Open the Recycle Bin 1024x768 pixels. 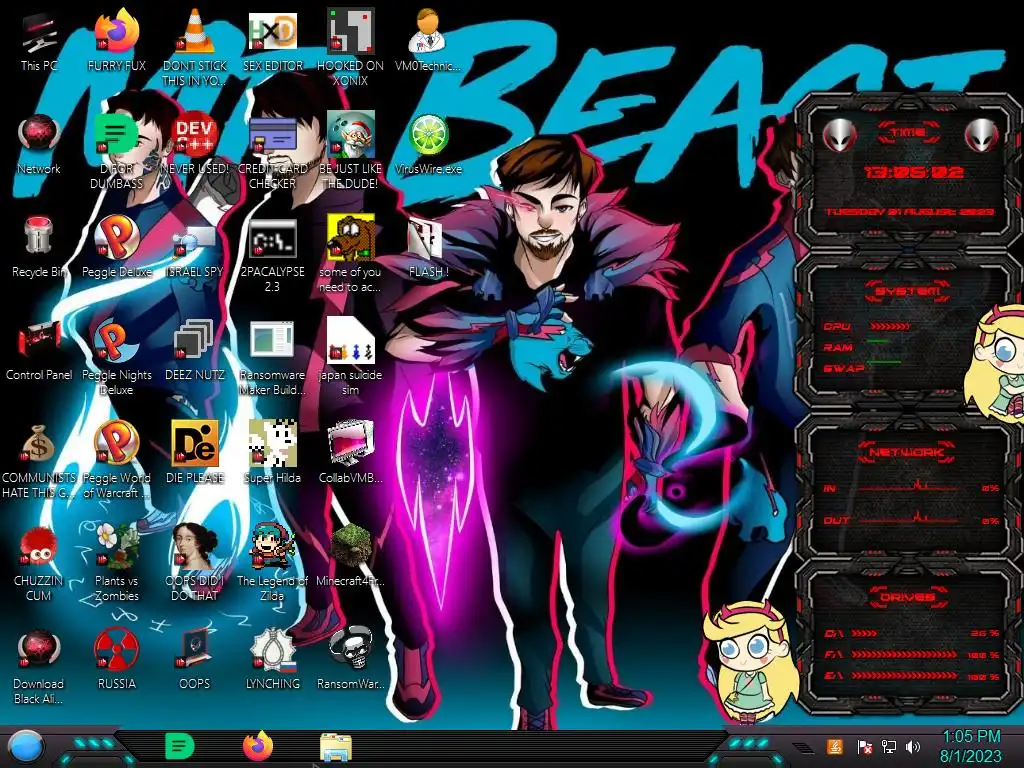point(39,247)
